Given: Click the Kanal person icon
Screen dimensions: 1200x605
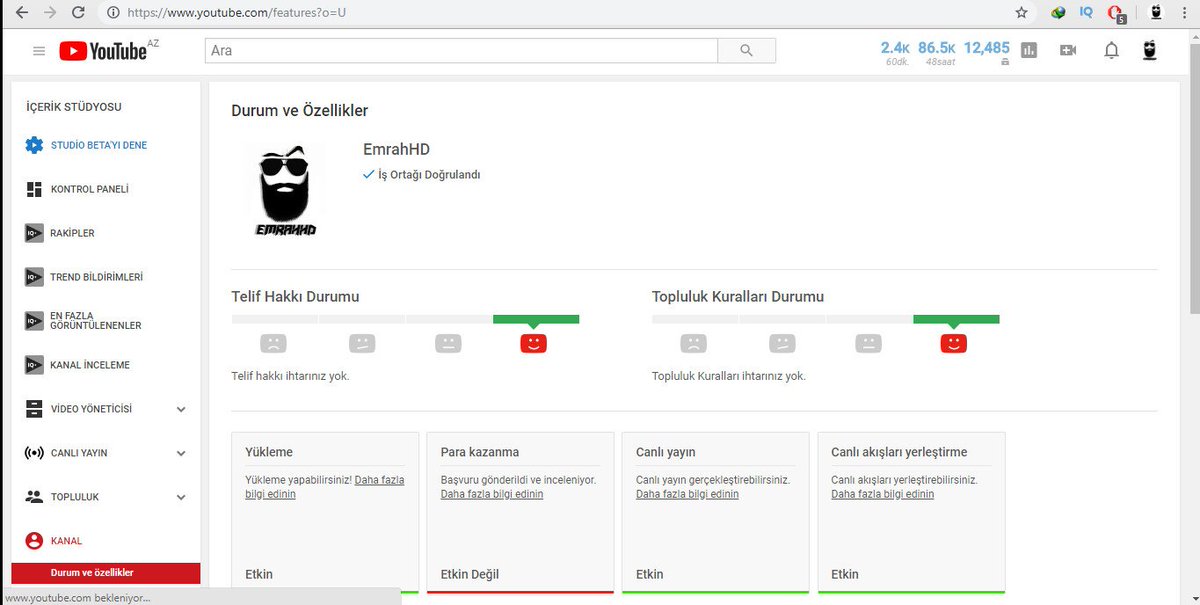Looking at the screenshot, I should [x=34, y=541].
